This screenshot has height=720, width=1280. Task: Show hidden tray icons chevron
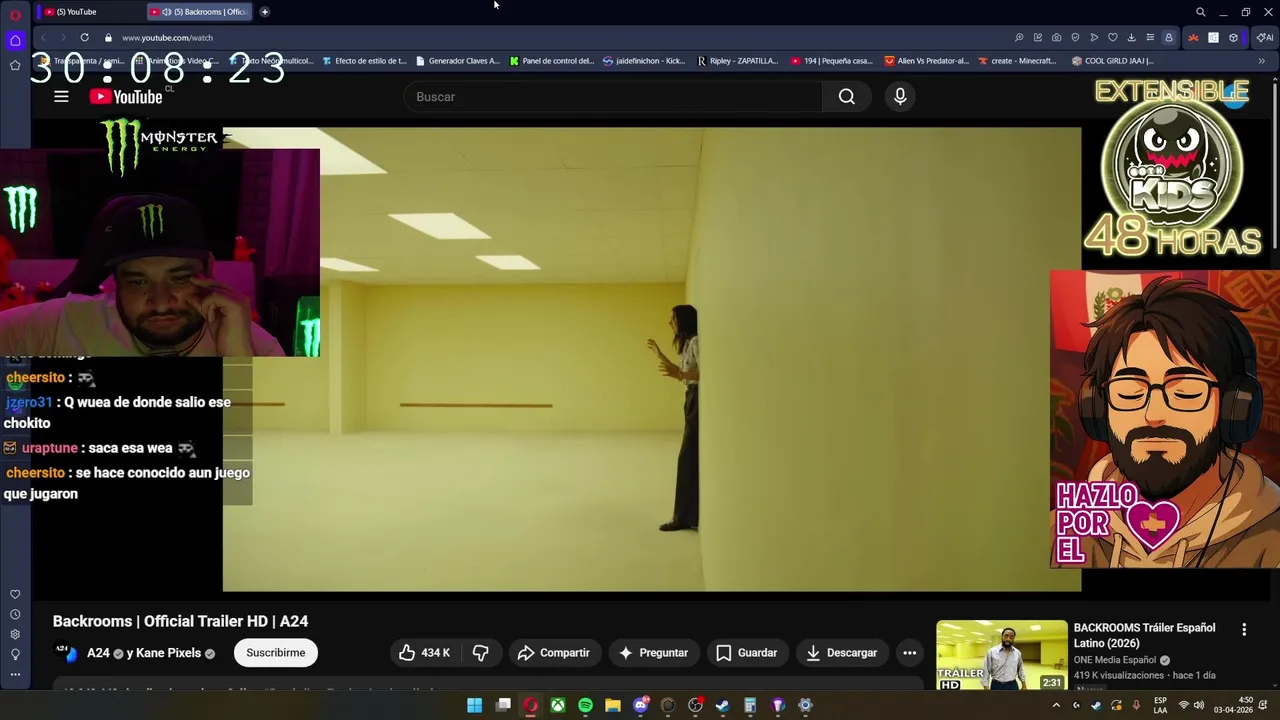coord(1056,705)
